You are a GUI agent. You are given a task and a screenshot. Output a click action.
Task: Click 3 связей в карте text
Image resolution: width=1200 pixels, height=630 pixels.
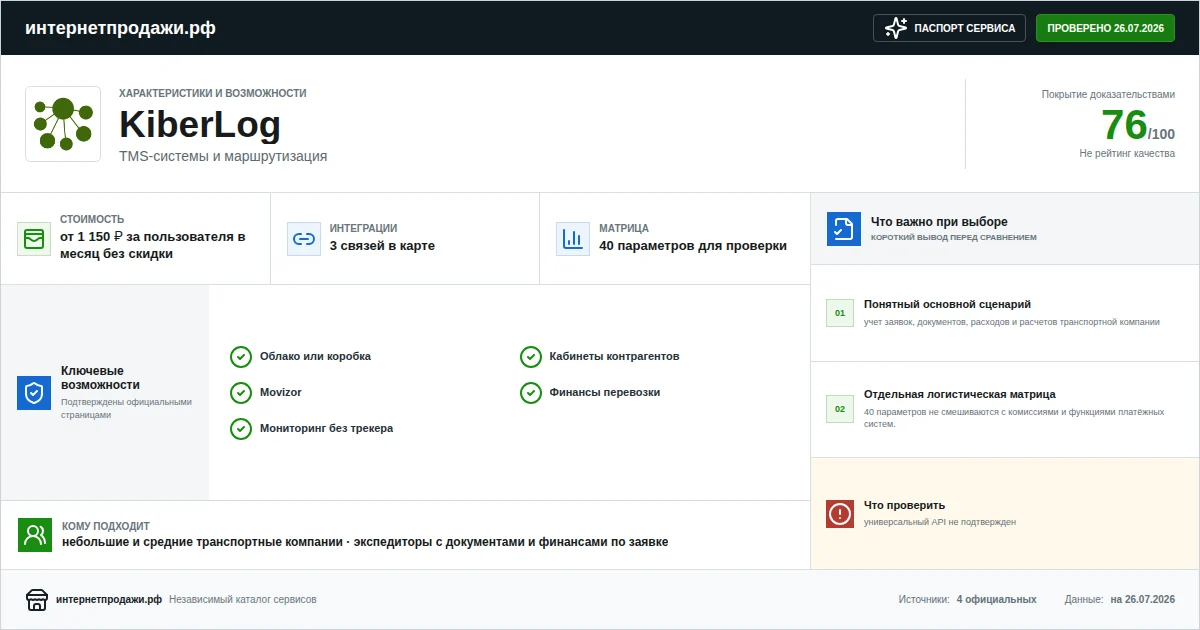[382, 246]
